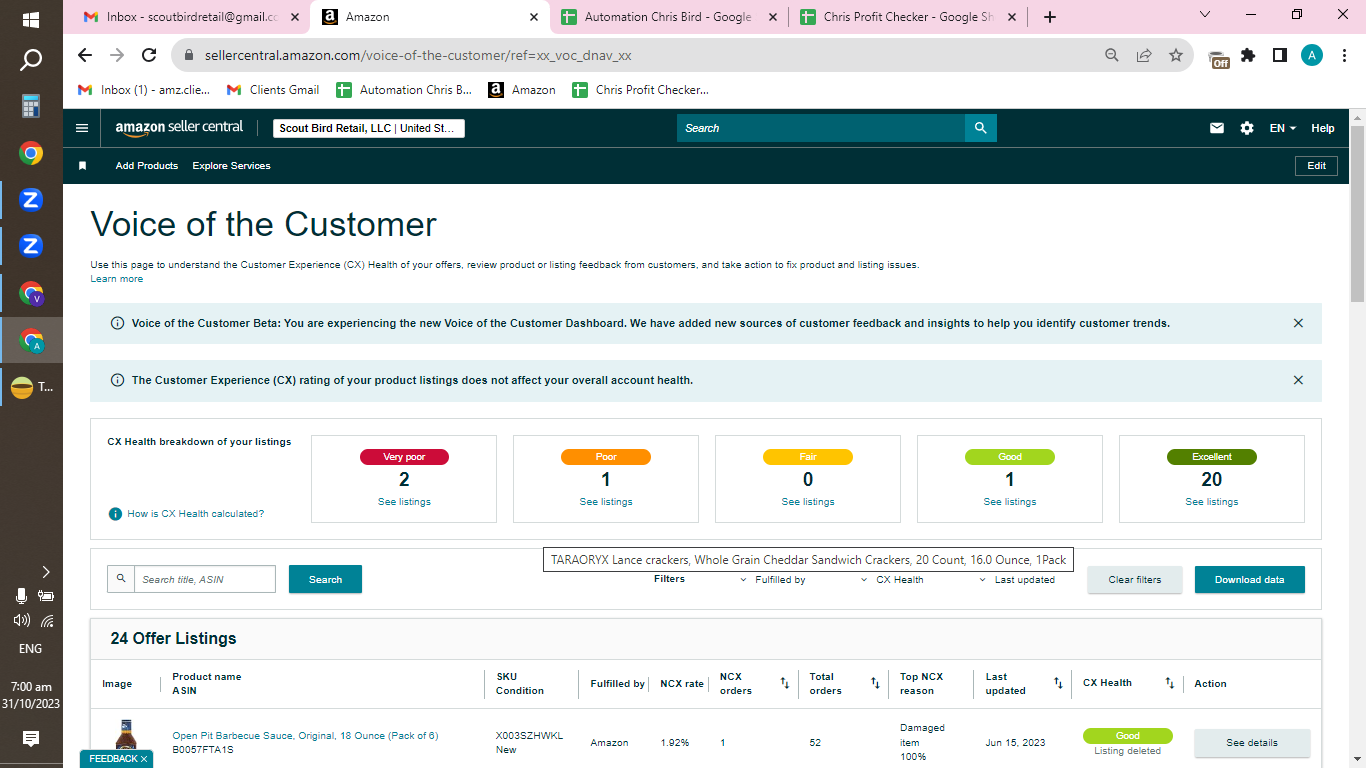The height and width of the screenshot is (768, 1366).
Task: Open Explore Services menu item
Action: [232, 166]
